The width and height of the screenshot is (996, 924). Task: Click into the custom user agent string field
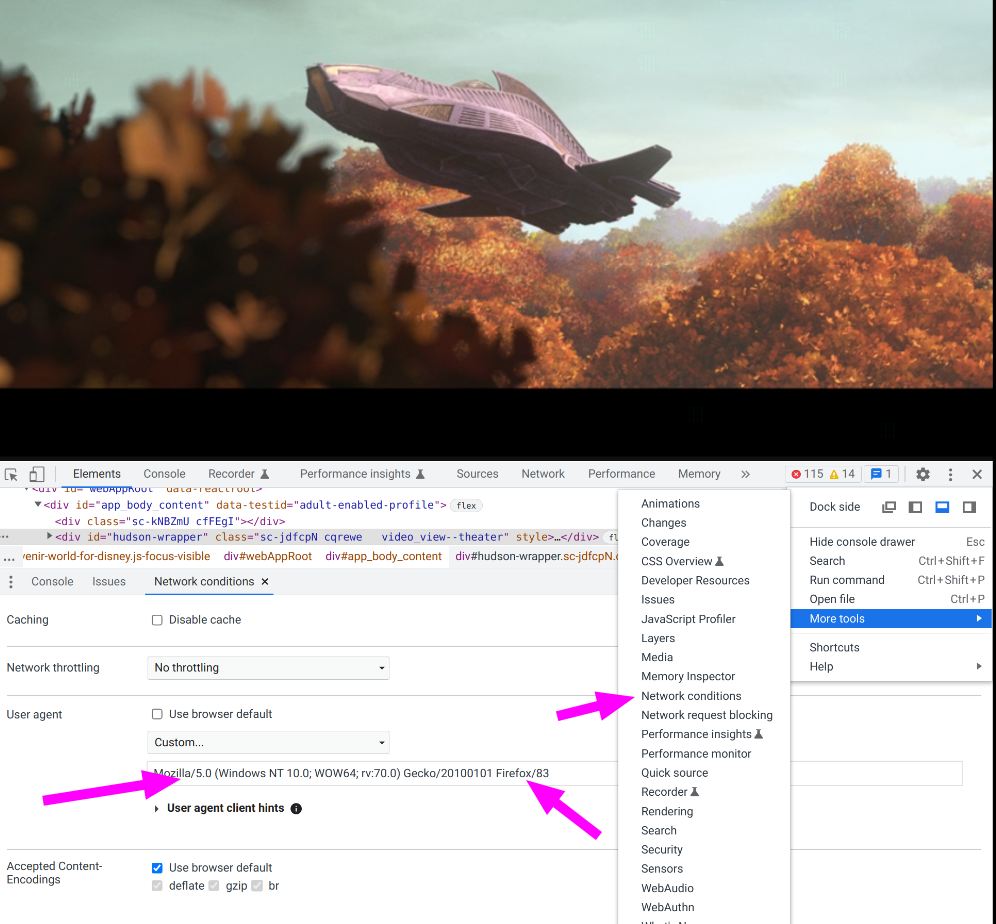[x=555, y=773]
